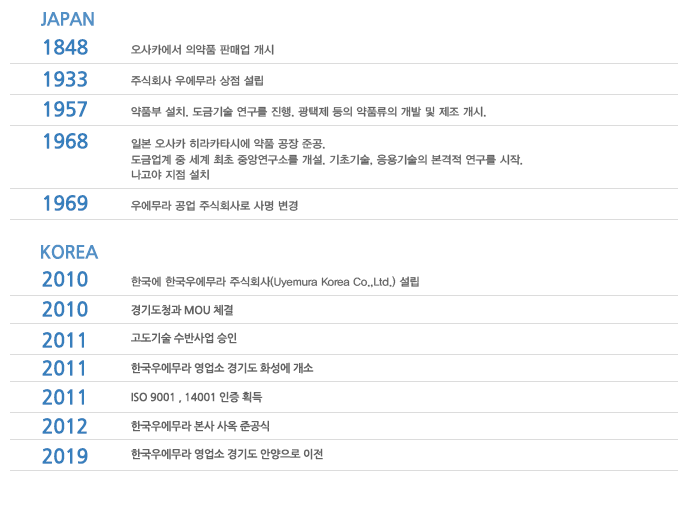Viewport: 688px width, 528px height.
Task: Click the JAPAN section heading
Action: pos(68,19)
